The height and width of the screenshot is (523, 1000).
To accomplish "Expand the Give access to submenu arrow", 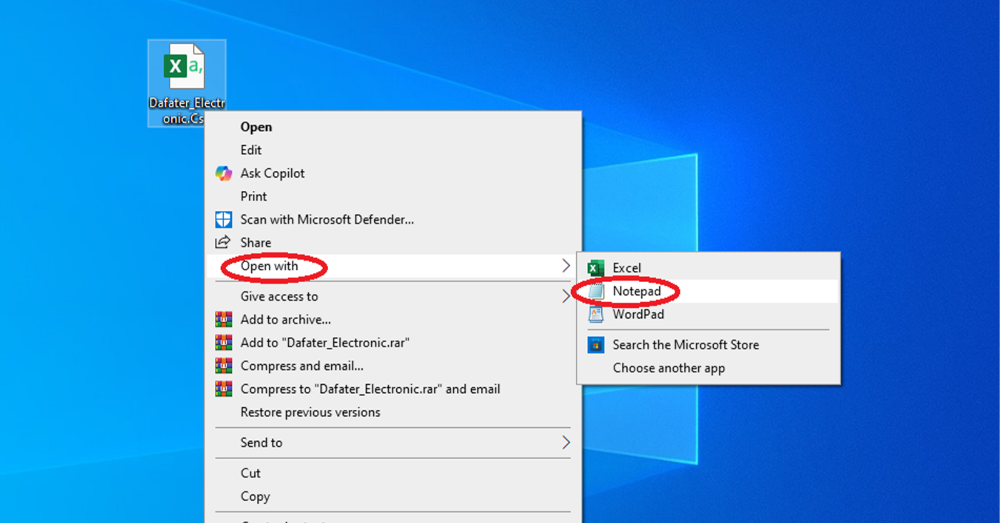I will (566, 297).
